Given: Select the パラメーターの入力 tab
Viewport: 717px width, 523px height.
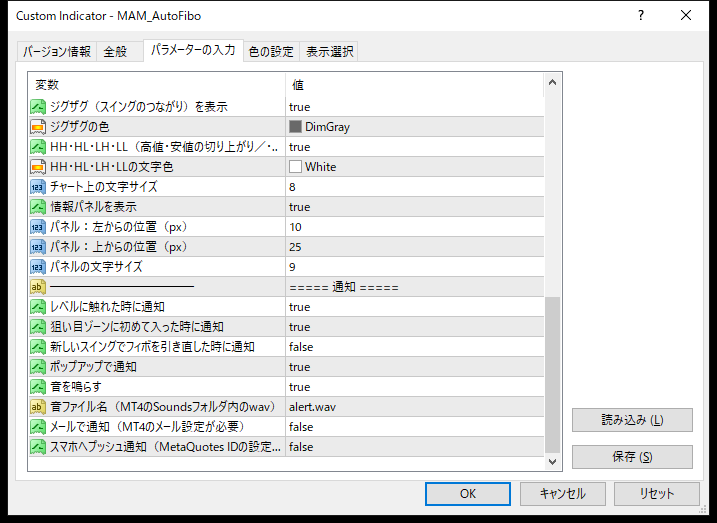Looking at the screenshot, I should tap(193, 50).
